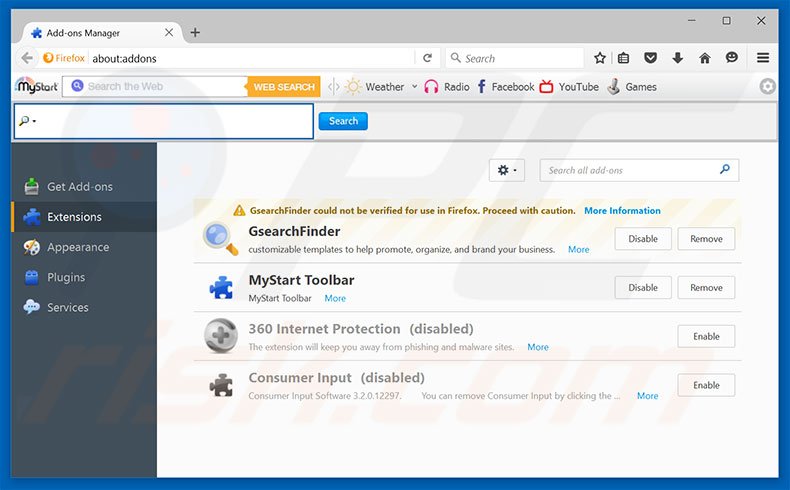Open the add-ons tools gear dropdown

click(x=507, y=170)
